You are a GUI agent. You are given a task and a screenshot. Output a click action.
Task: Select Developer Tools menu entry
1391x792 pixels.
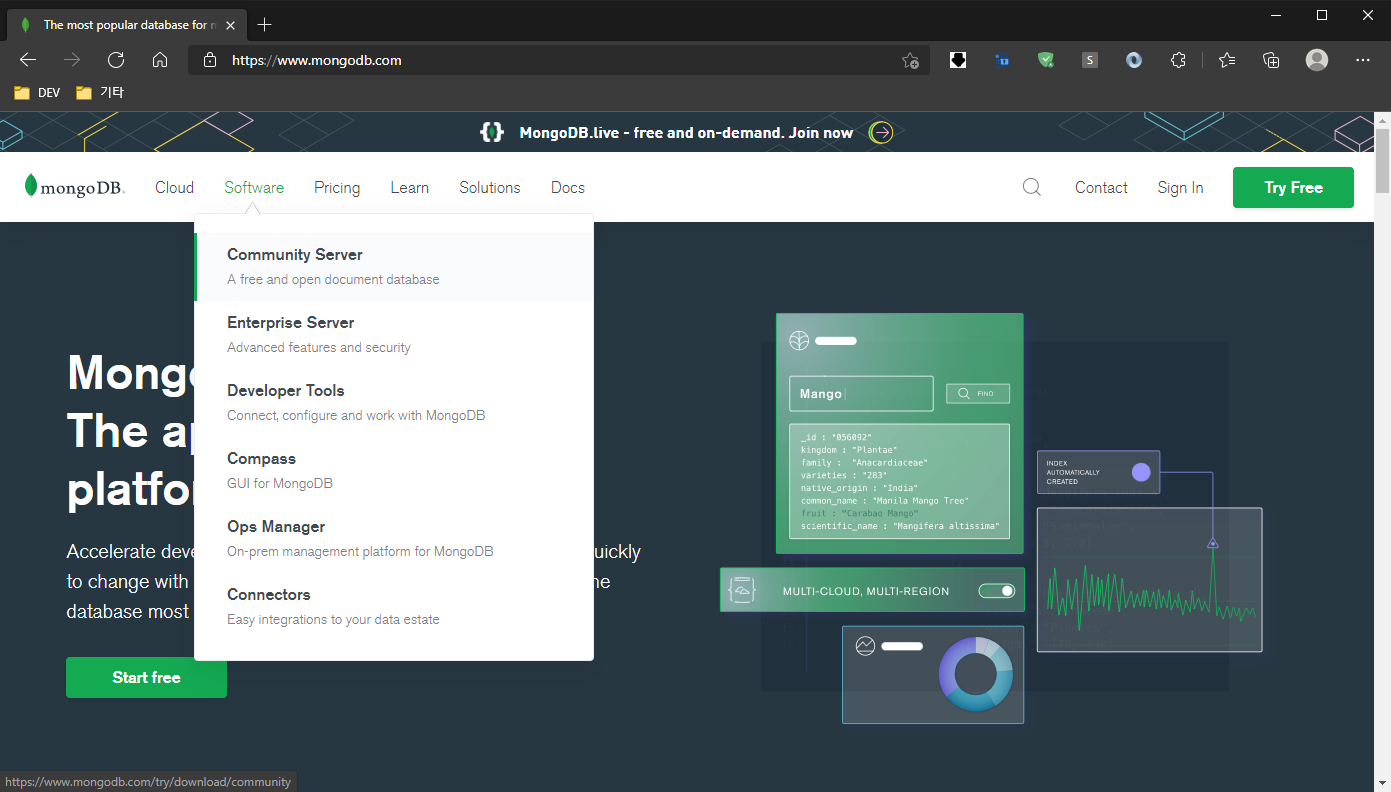(x=394, y=402)
